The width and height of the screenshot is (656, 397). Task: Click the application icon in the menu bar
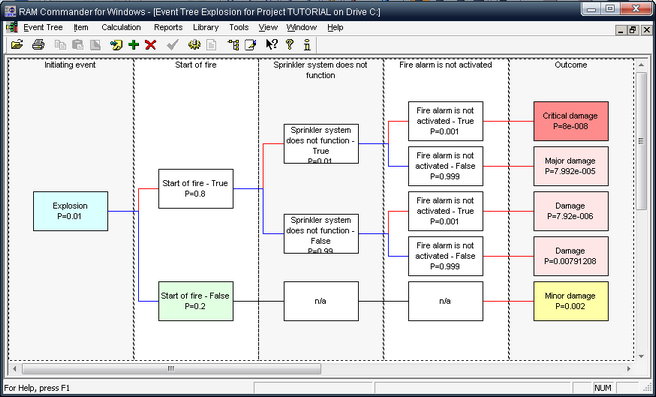[11, 27]
